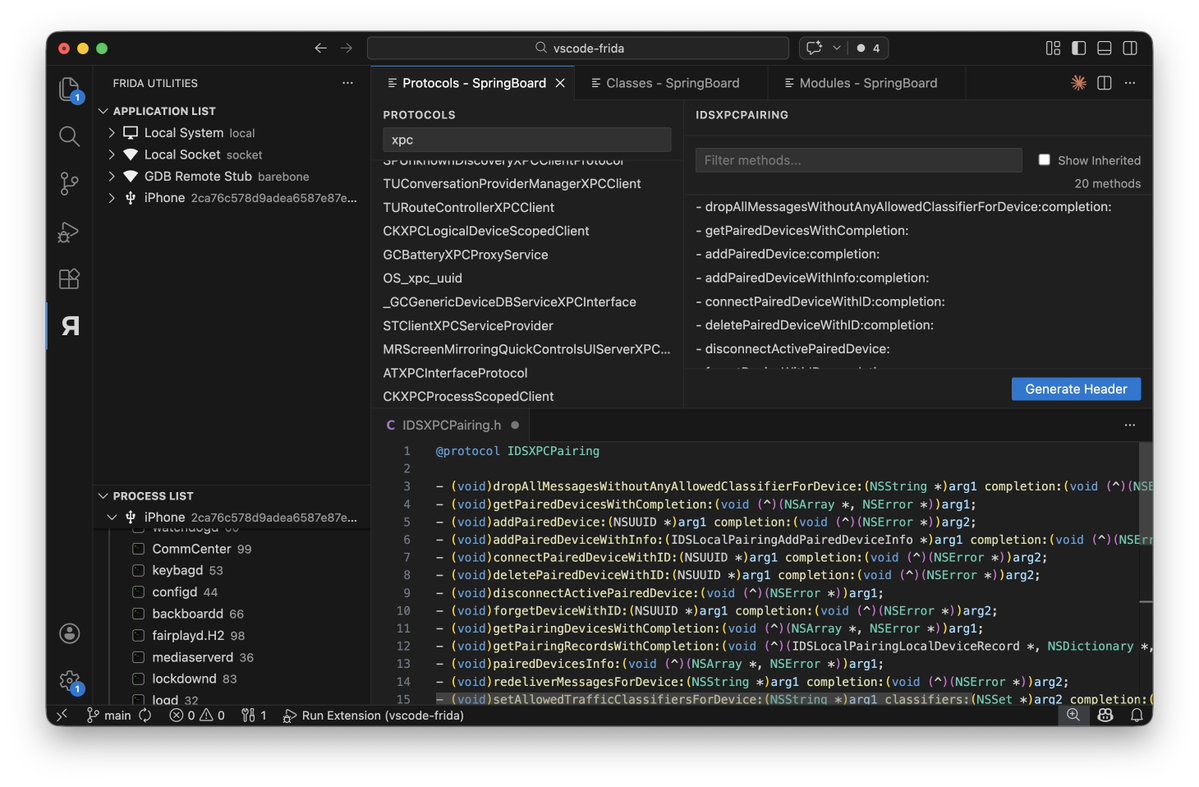Check the CommCenter process checkbox
Viewport: 1199px width, 787px height.
pos(137,548)
